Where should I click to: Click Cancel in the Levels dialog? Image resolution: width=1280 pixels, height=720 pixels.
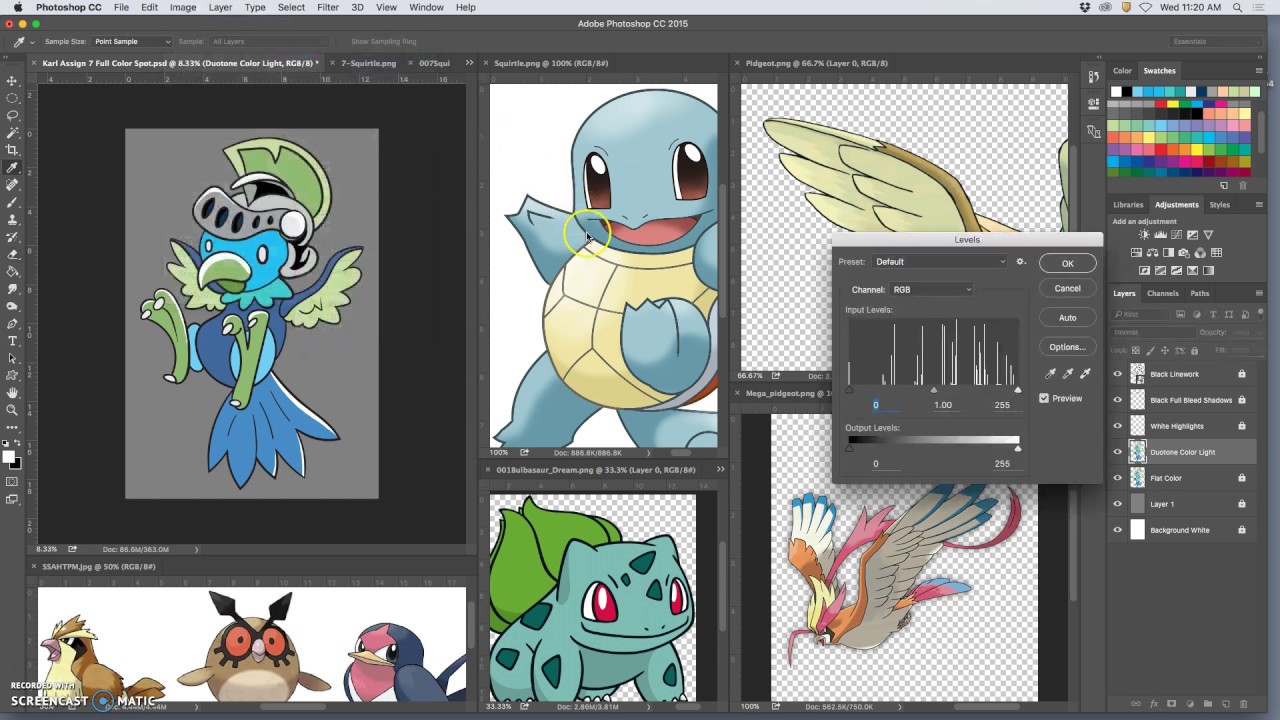(x=1067, y=289)
